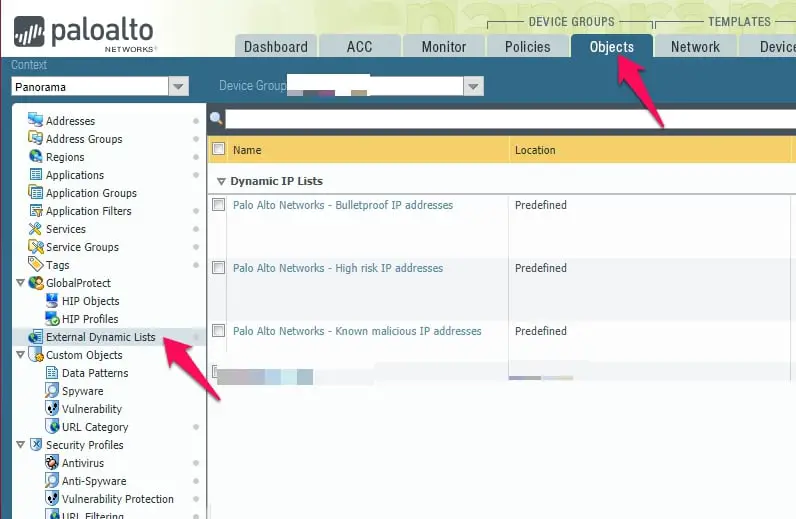Click the GlobalProtect icon
Viewport: 796px width, 519px height.
click(36, 283)
